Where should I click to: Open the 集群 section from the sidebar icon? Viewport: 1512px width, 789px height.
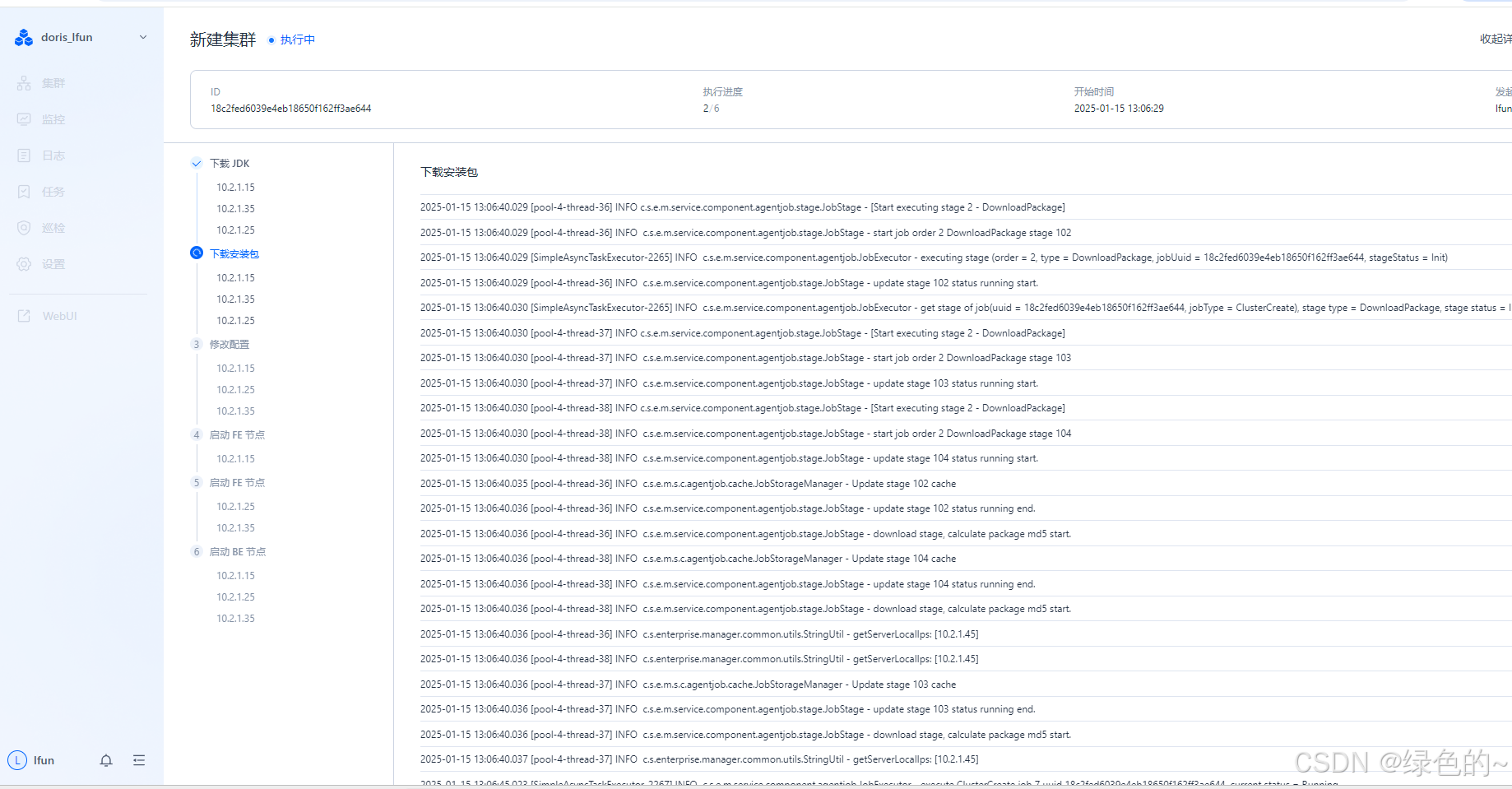24,82
